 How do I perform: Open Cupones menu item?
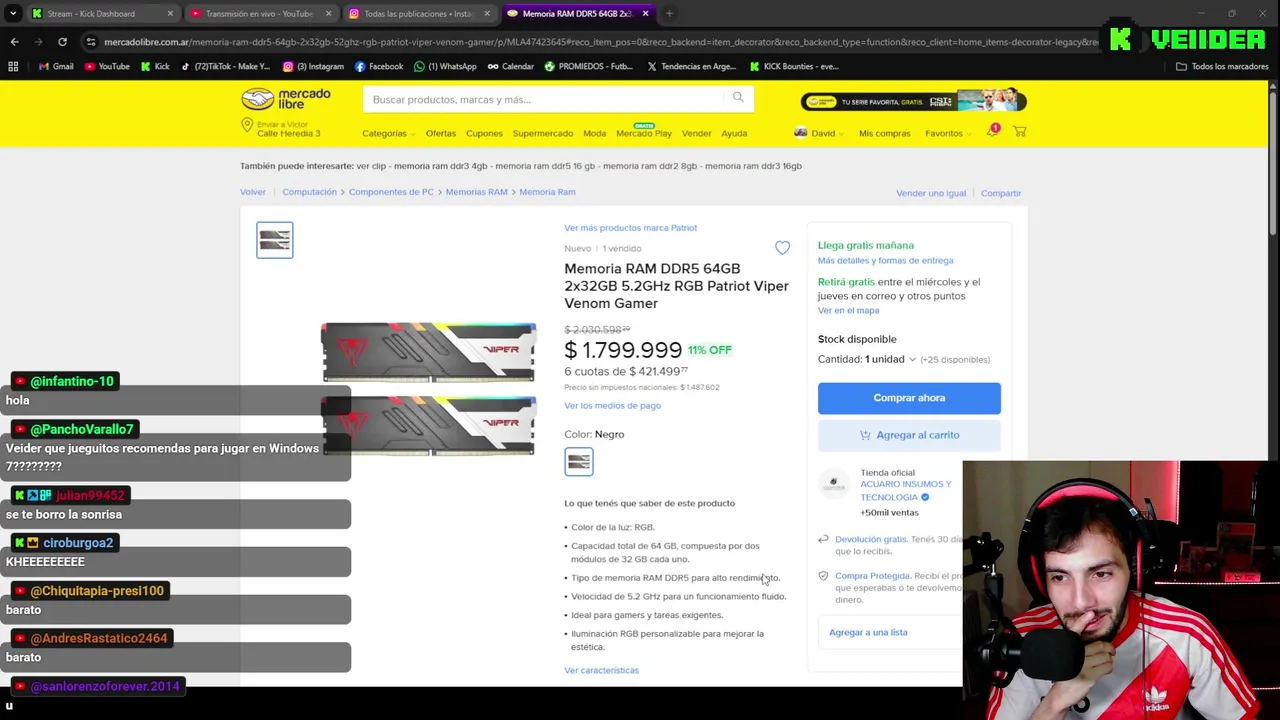tap(484, 133)
